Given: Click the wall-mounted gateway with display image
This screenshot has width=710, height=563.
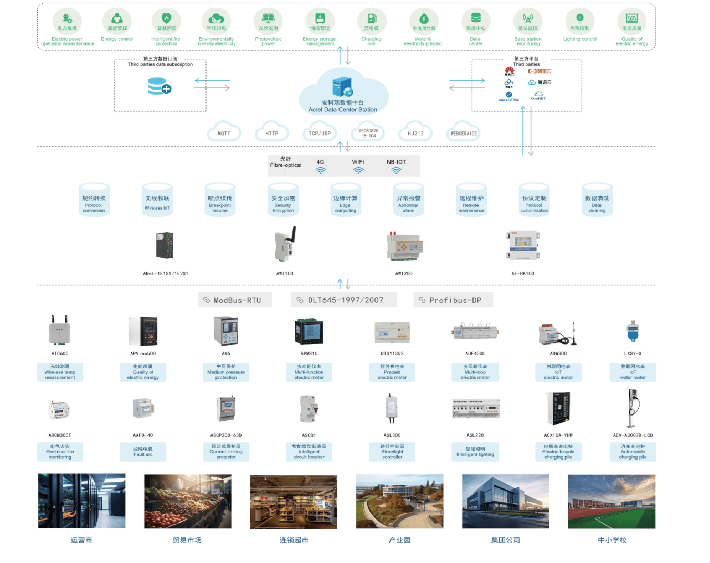Looking at the screenshot, I should tap(523, 245).
